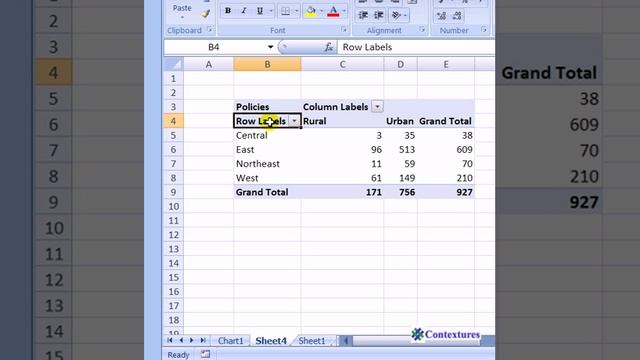The width and height of the screenshot is (640, 360).
Task: Select the Rural column heading cell
Action: (342, 121)
